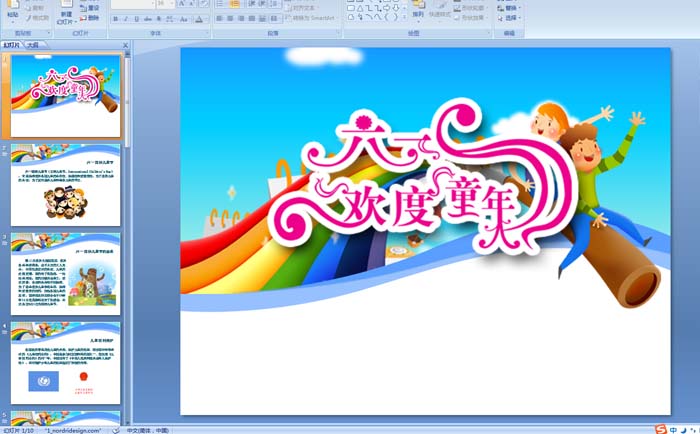Toggle bulleted list formatting
The width and height of the screenshot is (700, 434).
[x=220, y=4]
